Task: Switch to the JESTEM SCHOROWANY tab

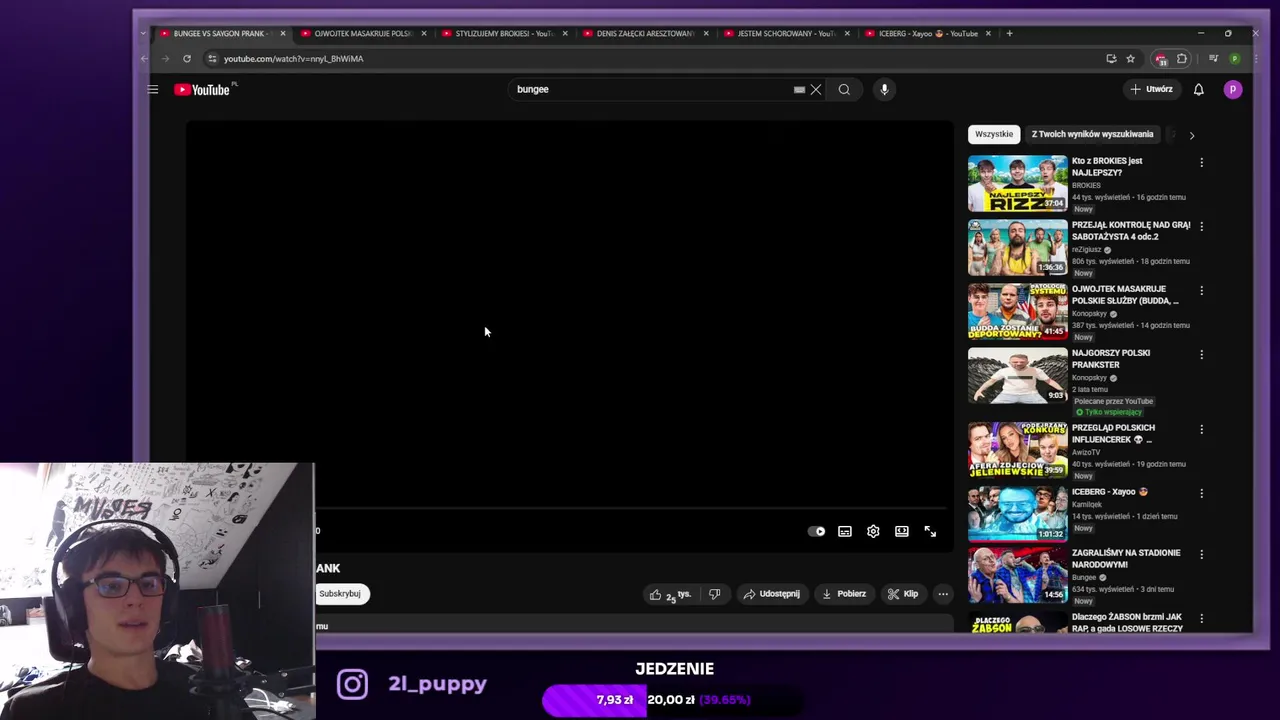Action: (x=784, y=33)
